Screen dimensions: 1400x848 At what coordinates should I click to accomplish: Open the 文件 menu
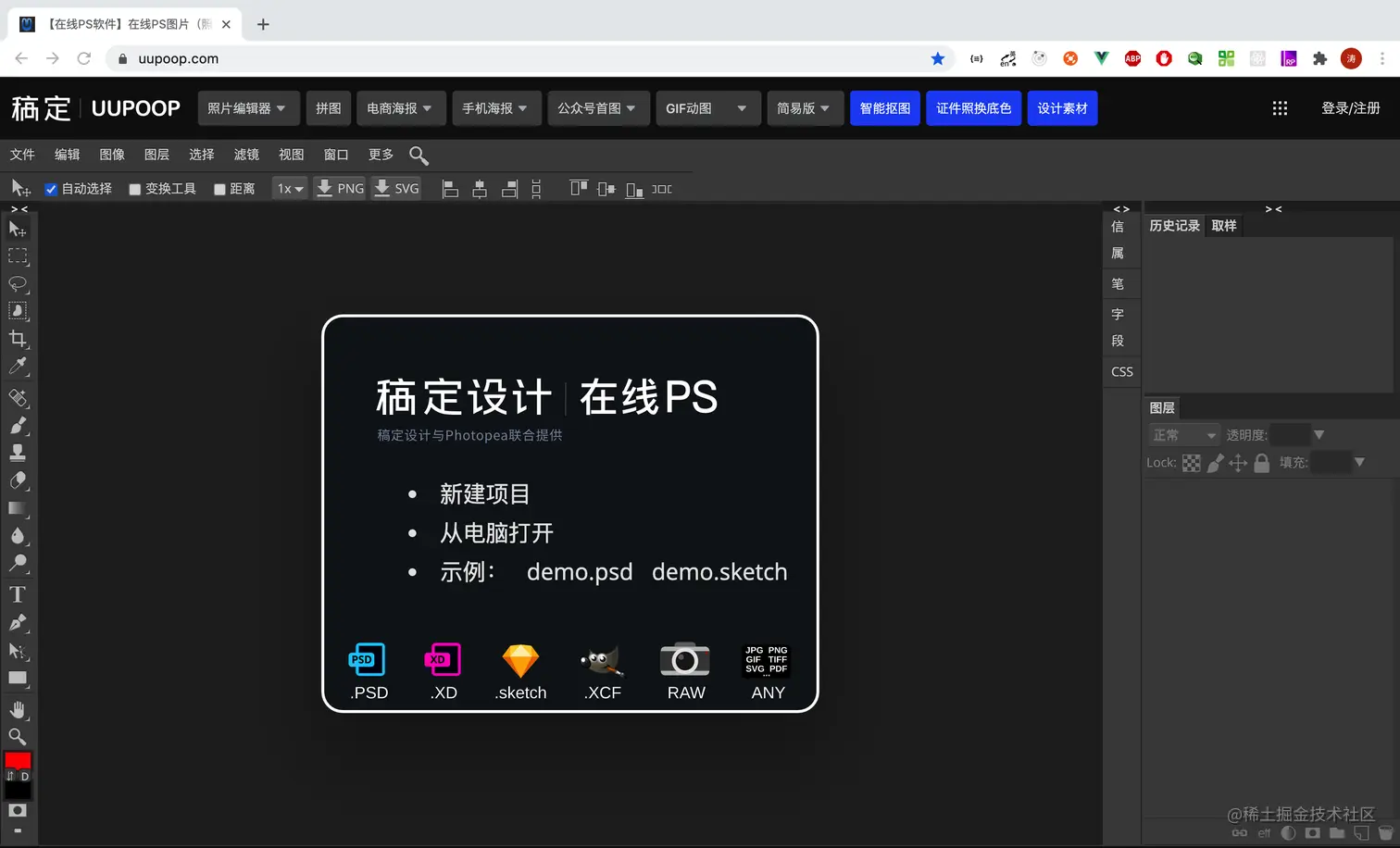click(22, 155)
